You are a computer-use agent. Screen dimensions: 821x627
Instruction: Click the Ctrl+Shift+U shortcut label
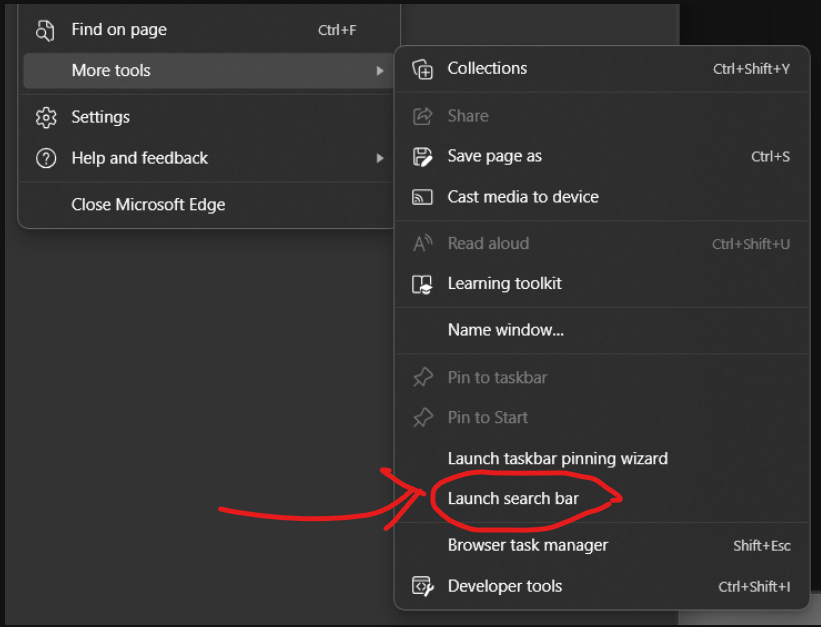[751, 244]
